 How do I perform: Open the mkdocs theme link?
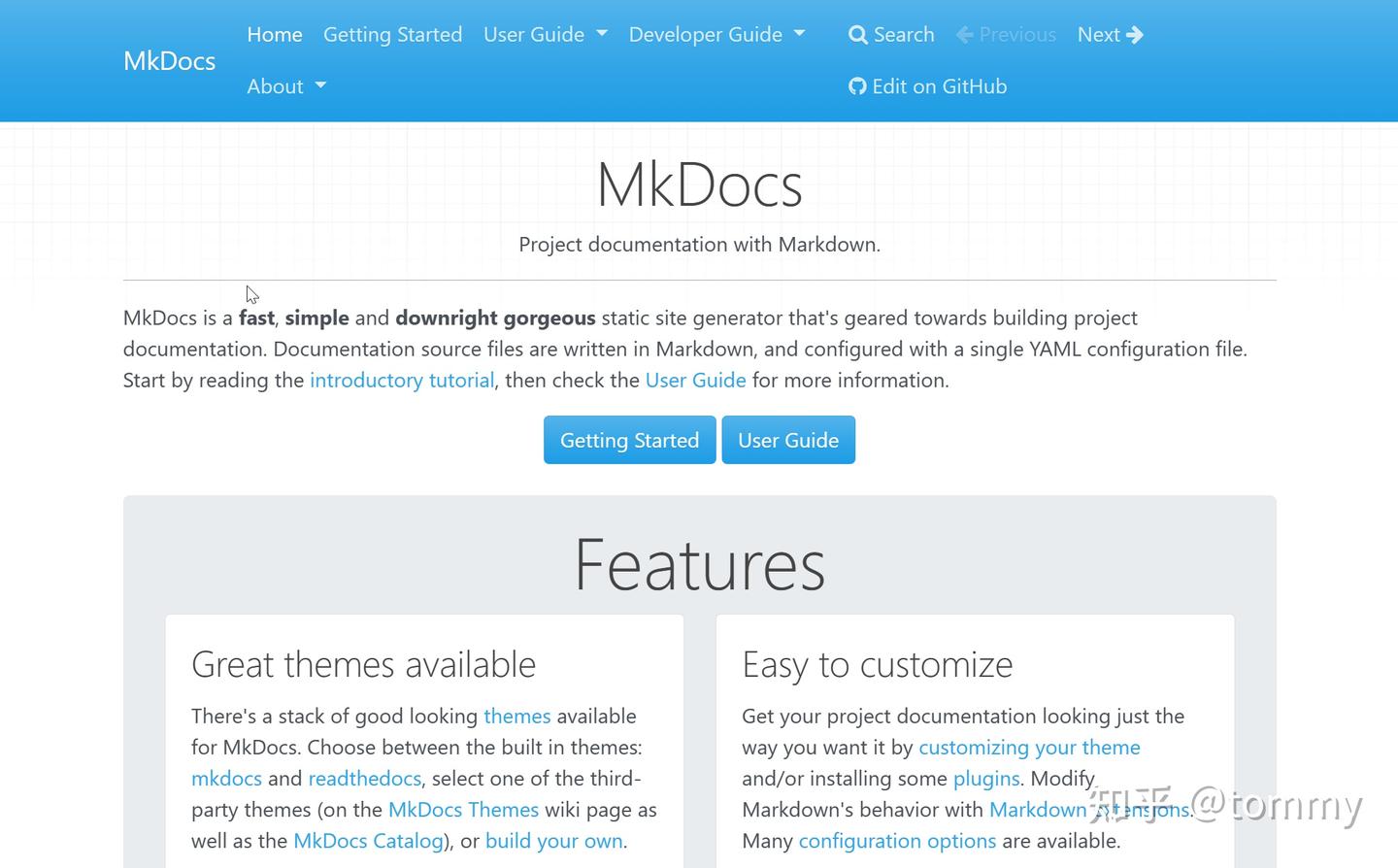click(226, 779)
